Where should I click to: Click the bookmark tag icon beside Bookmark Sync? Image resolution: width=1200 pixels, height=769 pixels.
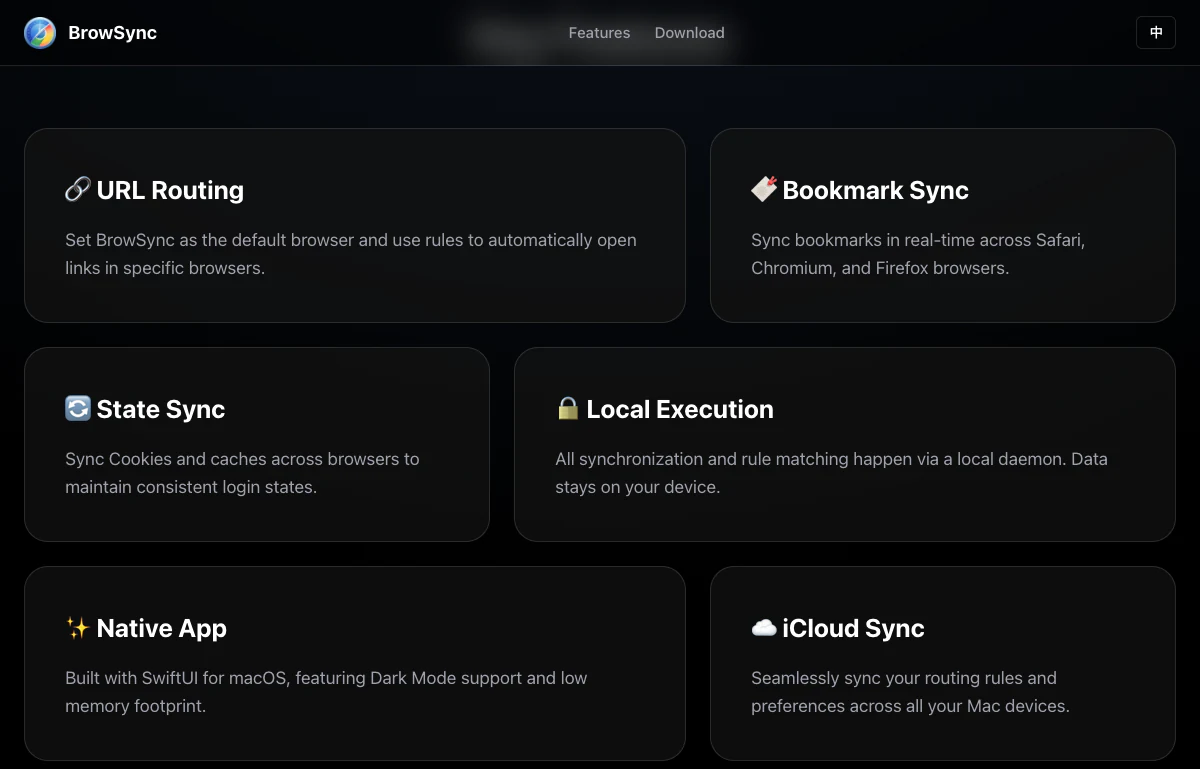[764, 189]
